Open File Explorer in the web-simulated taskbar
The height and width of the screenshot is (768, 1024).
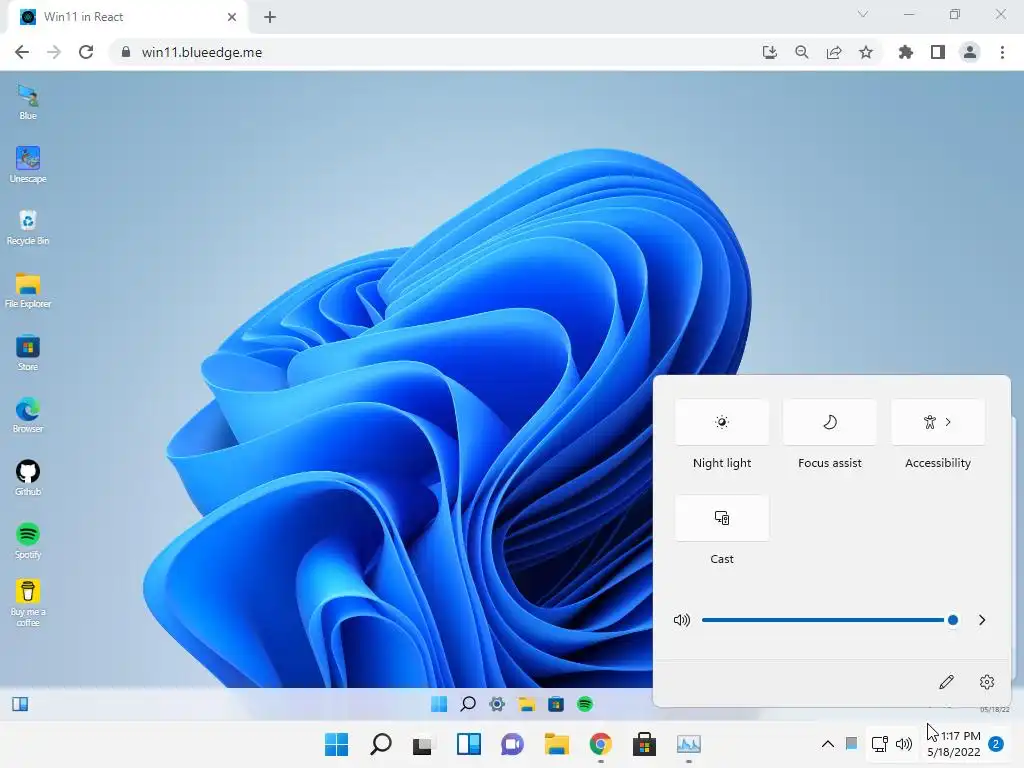click(x=526, y=704)
